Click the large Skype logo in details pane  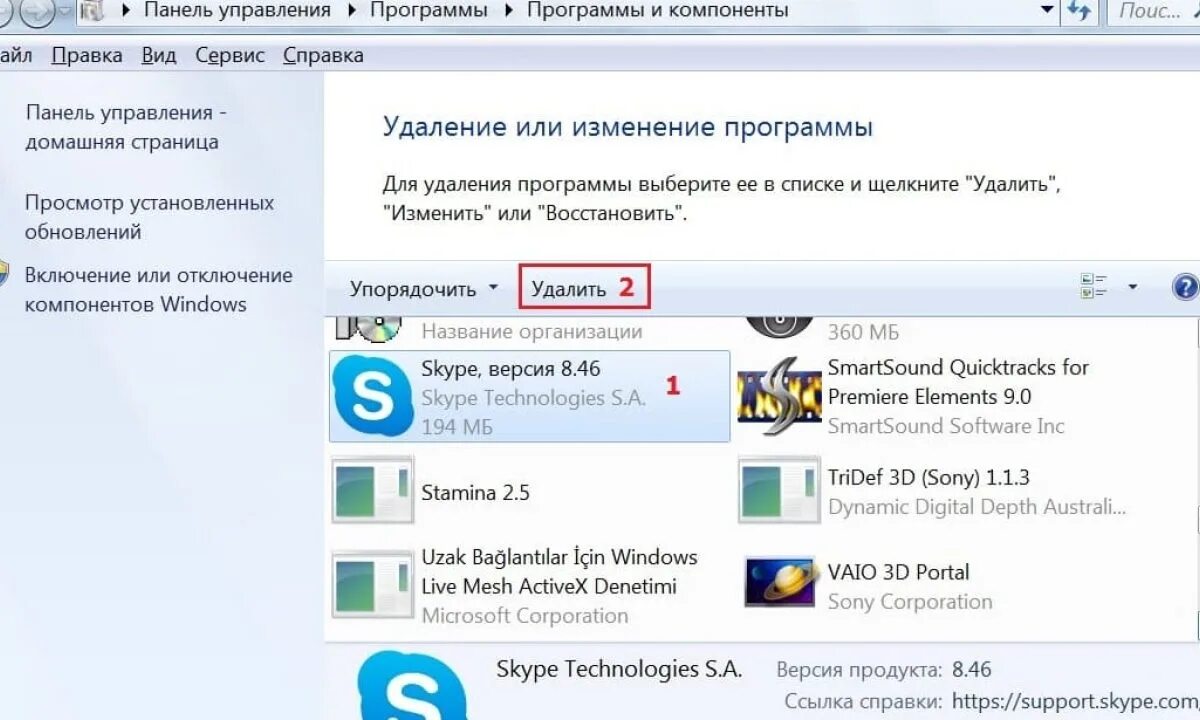click(x=413, y=686)
